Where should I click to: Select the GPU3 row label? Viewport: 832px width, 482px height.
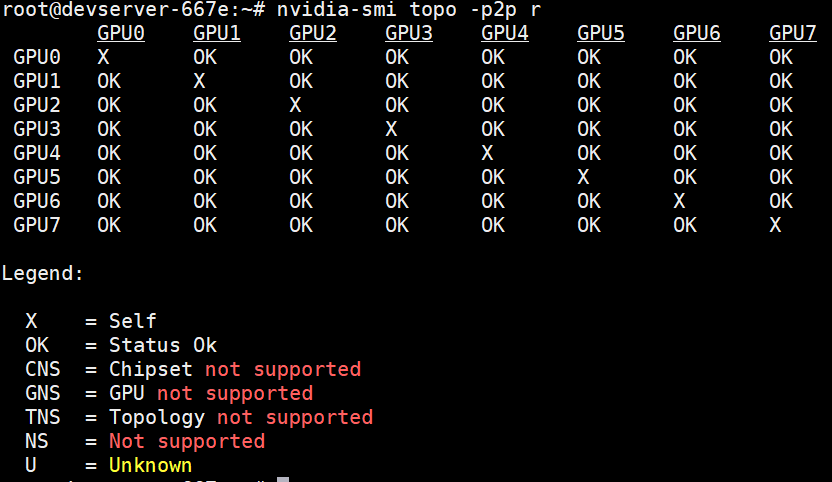click(x=38, y=129)
